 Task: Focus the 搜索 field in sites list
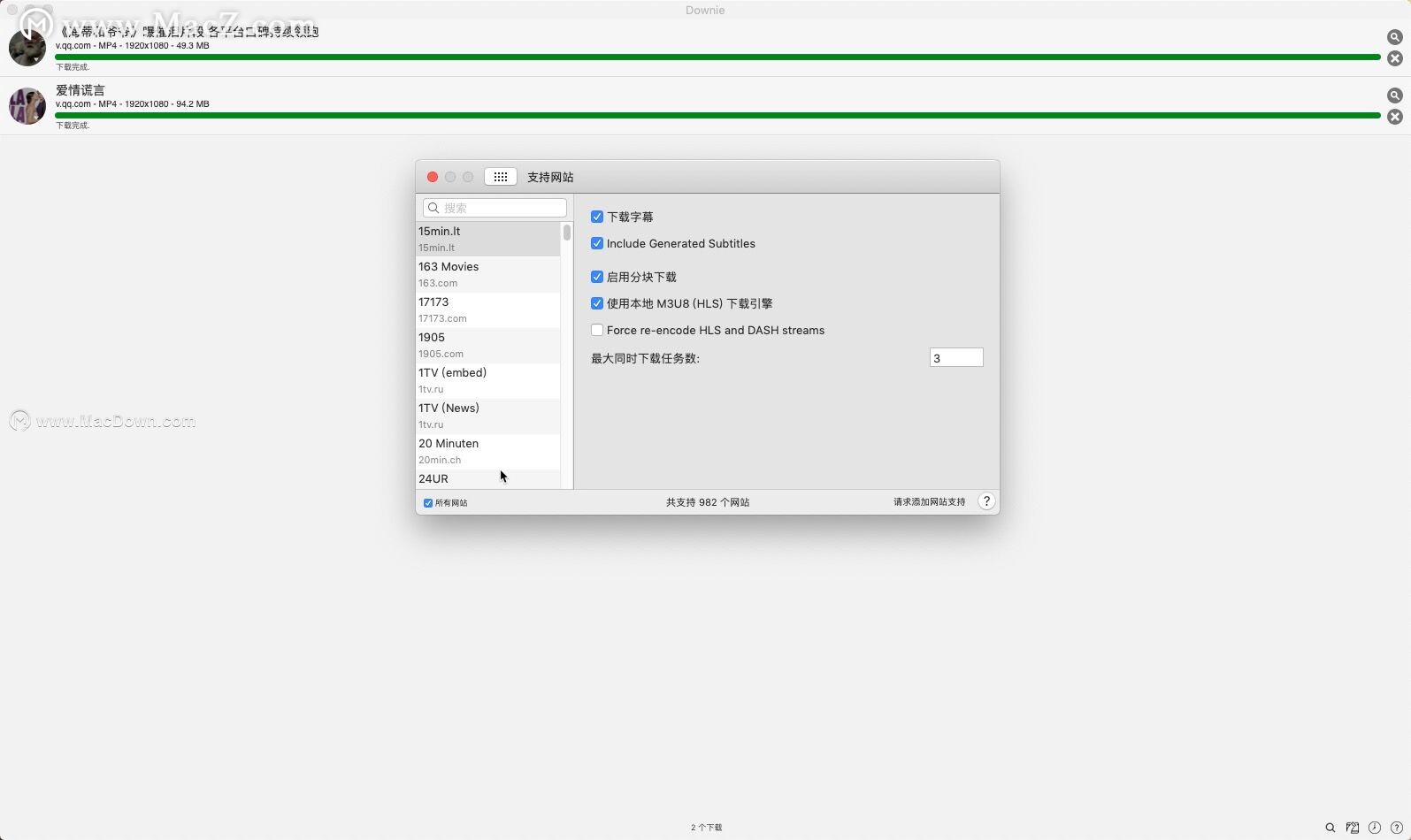[495, 208]
